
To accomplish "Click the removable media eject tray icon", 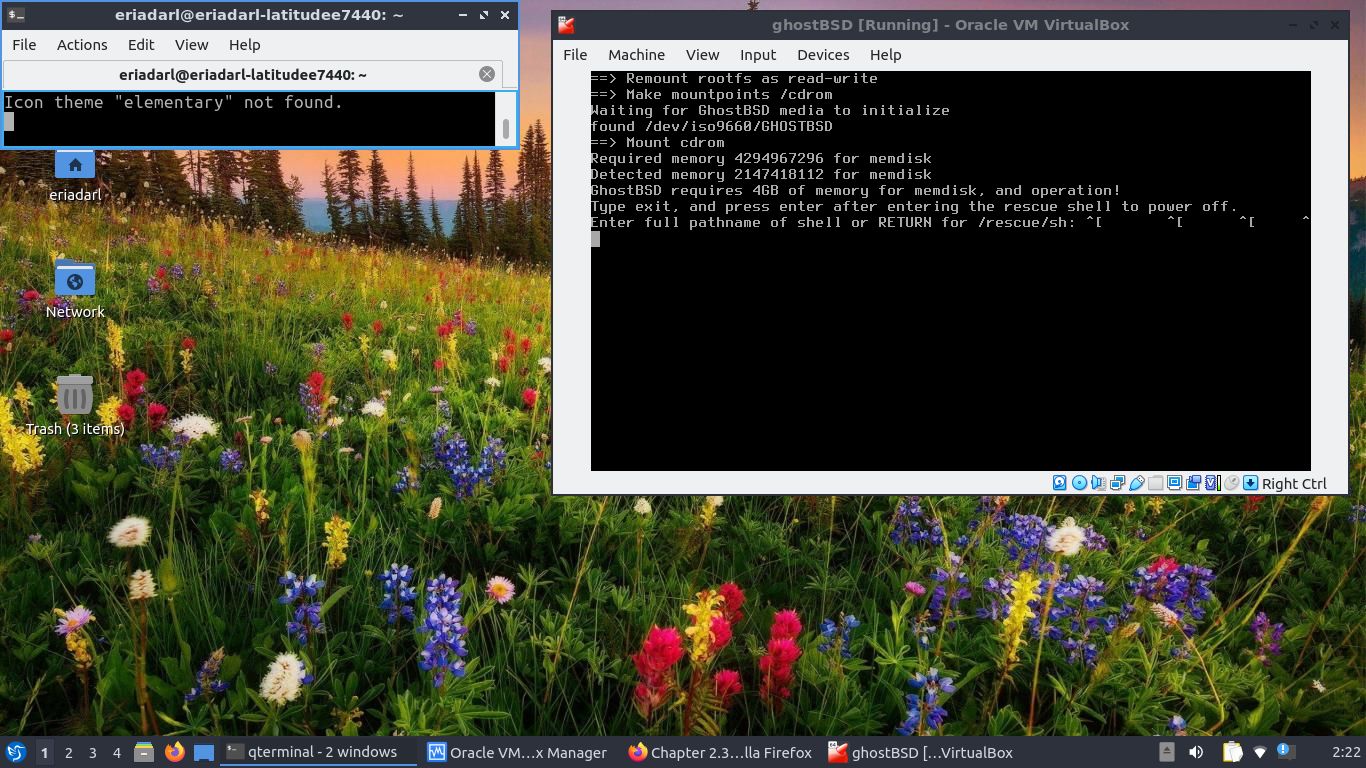I will point(1166,752).
